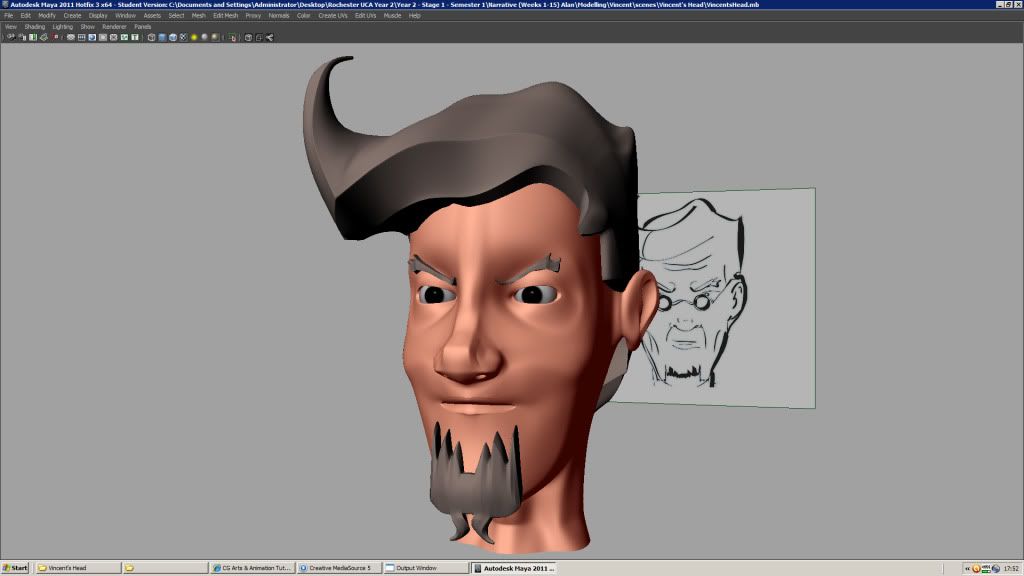Image resolution: width=1024 pixels, height=576 pixels.
Task: Open the panel Lighting menu
Action: pyautogui.click(x=63, y=27)
